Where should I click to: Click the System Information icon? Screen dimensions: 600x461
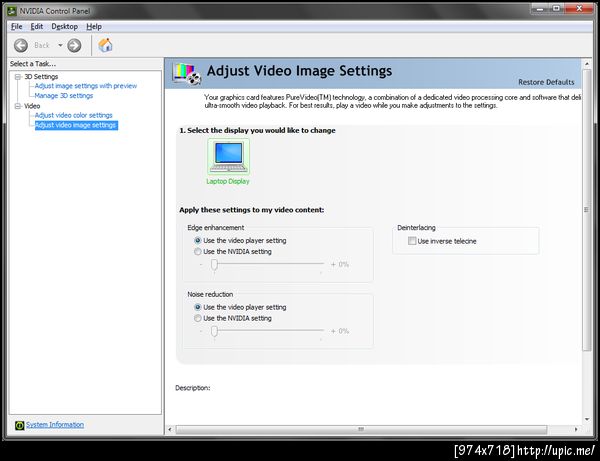[20, 425]
